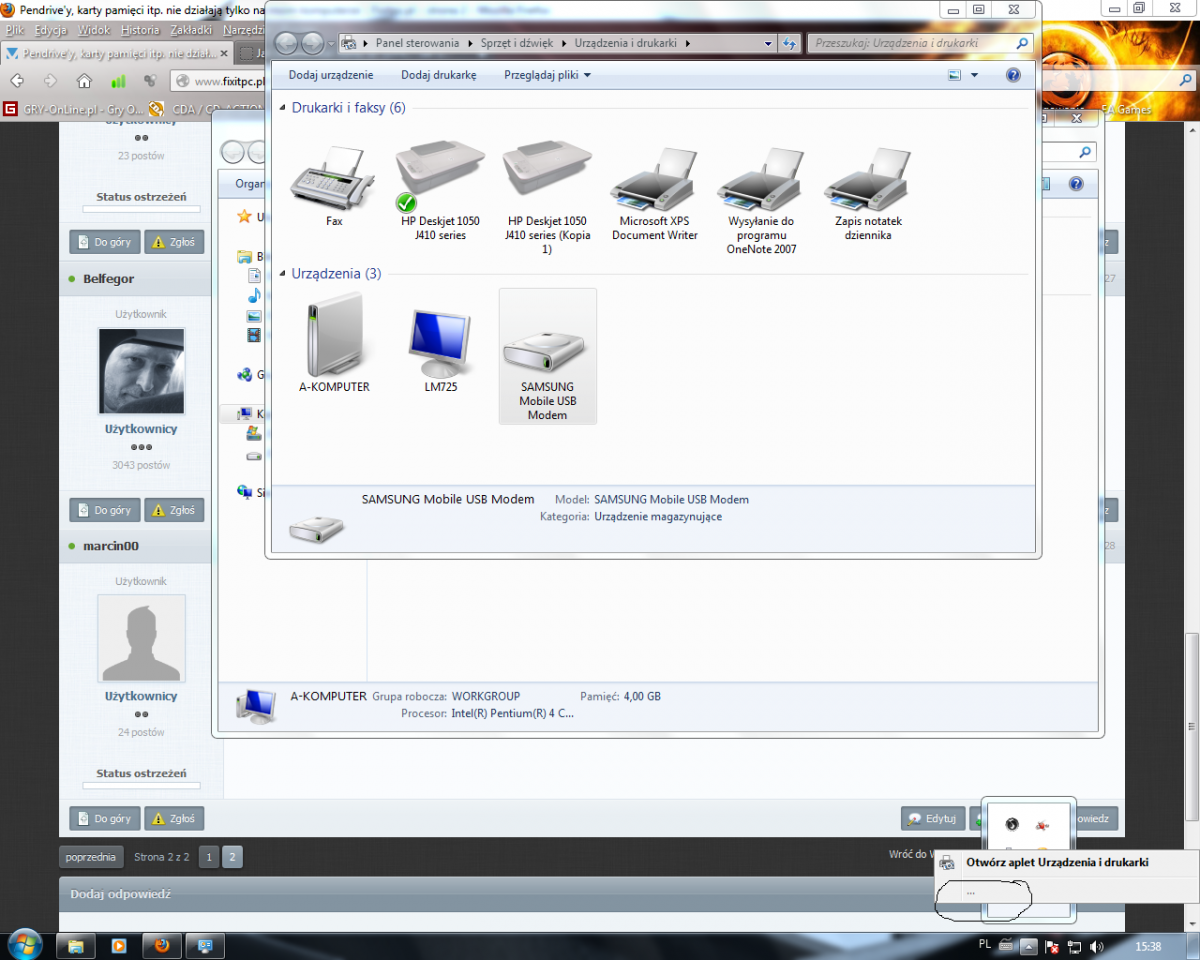Click the green signal bars icon in Firefox
1200x960 pixels.
coord(118,81)
